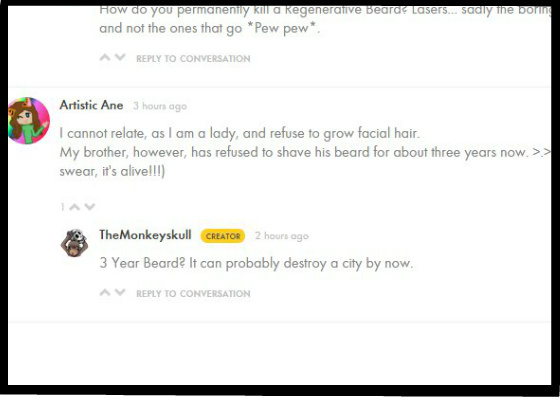The width and height of the screenshot is (560, 400).
Task: Click Artistic Ane's comment text about her brother
Action: click(305, 152)
